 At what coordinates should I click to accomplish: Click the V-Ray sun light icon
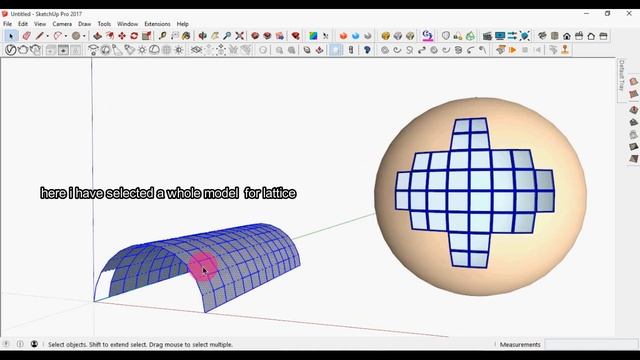click(x=142, y=50)
